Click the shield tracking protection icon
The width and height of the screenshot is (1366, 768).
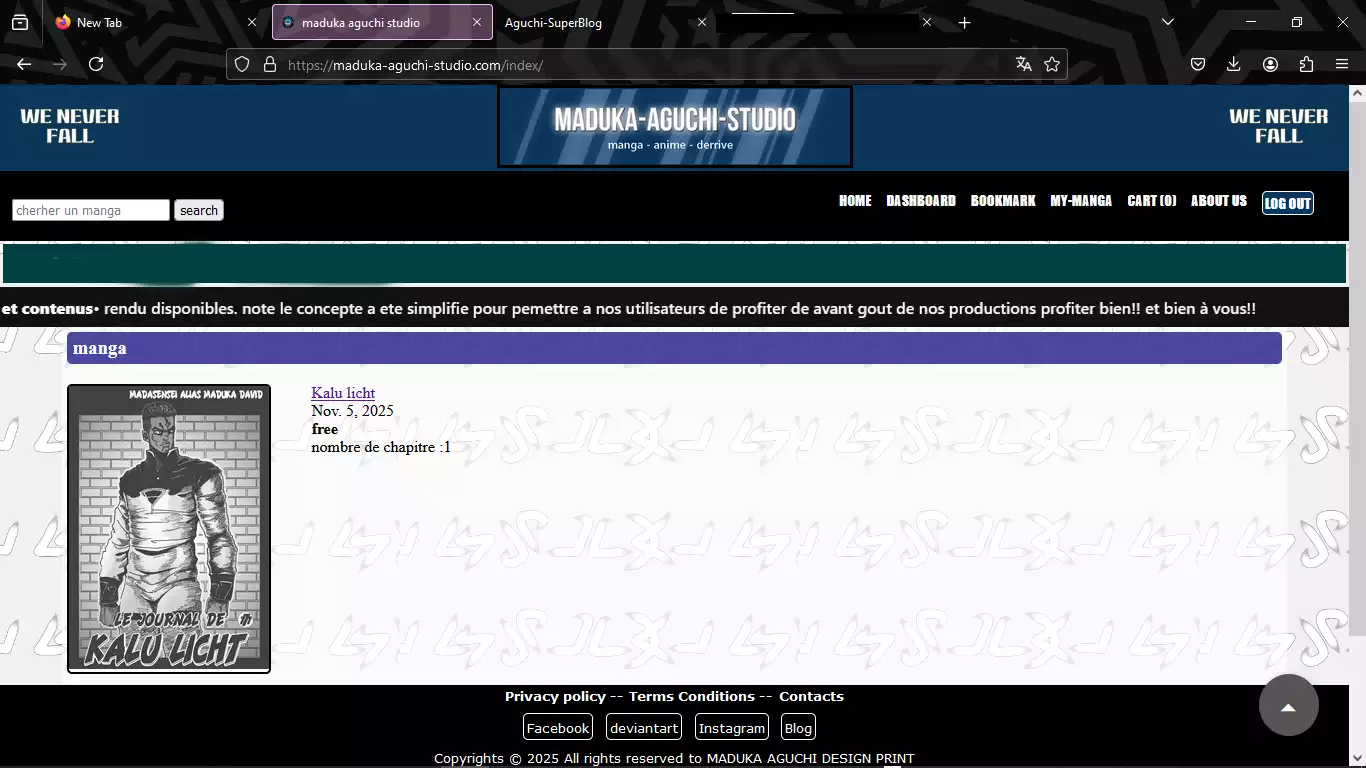[x=242, y=64]
